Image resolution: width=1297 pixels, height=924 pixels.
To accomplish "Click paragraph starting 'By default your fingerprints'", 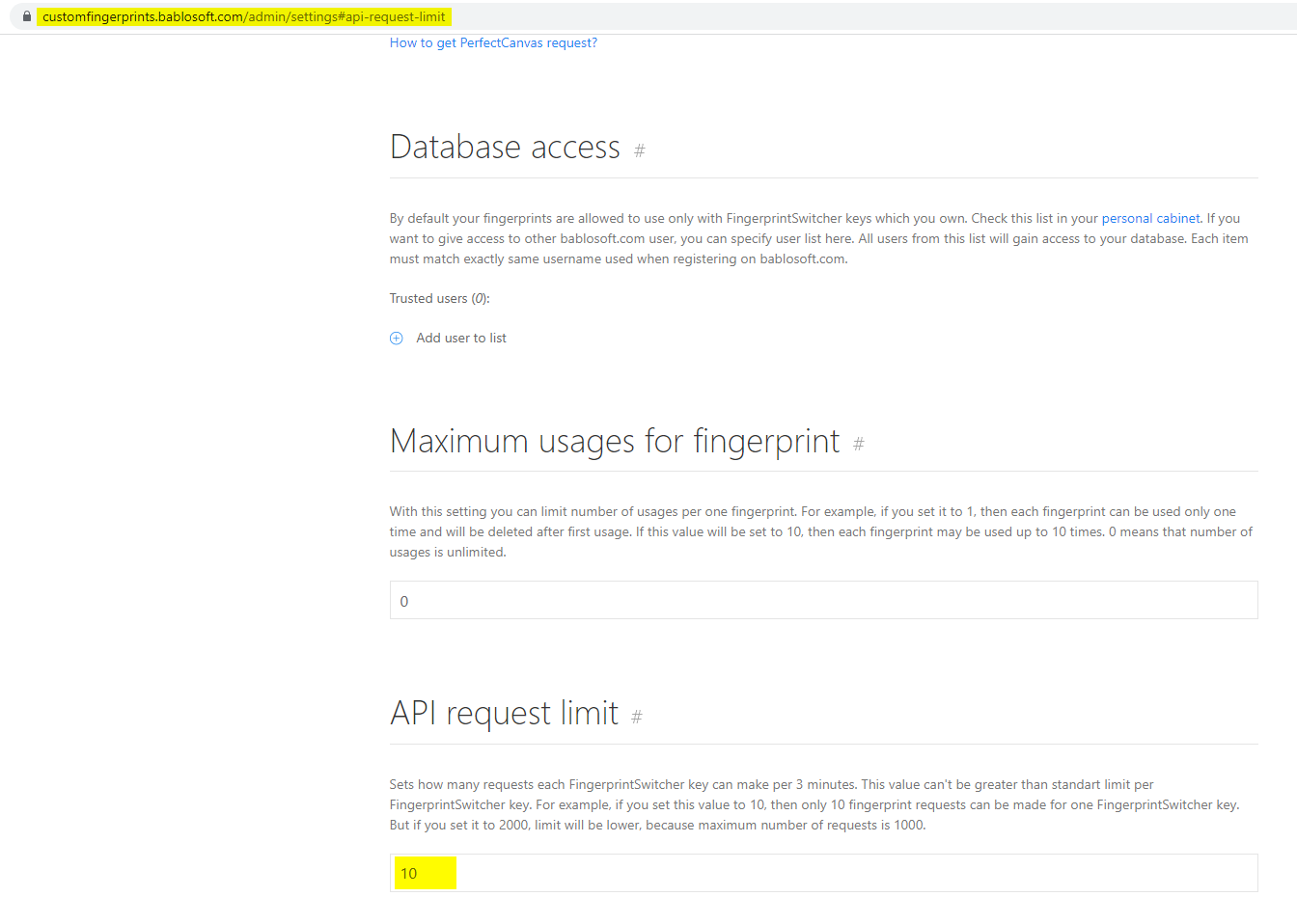I will pos(818,238).
